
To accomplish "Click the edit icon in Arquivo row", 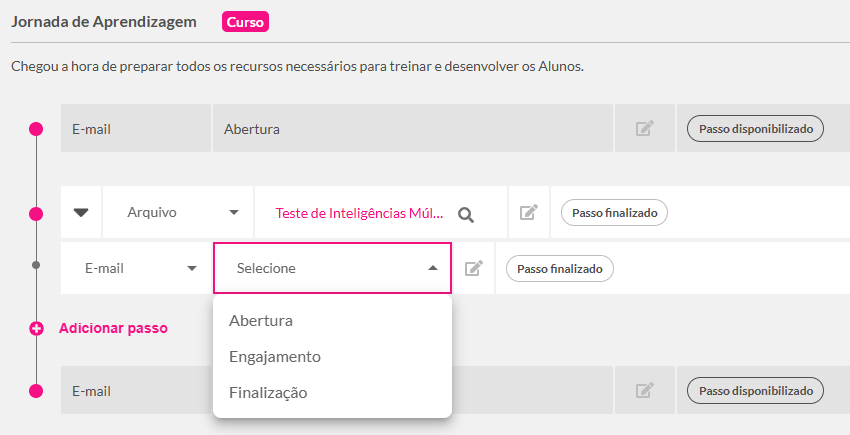I will (529, 212).
